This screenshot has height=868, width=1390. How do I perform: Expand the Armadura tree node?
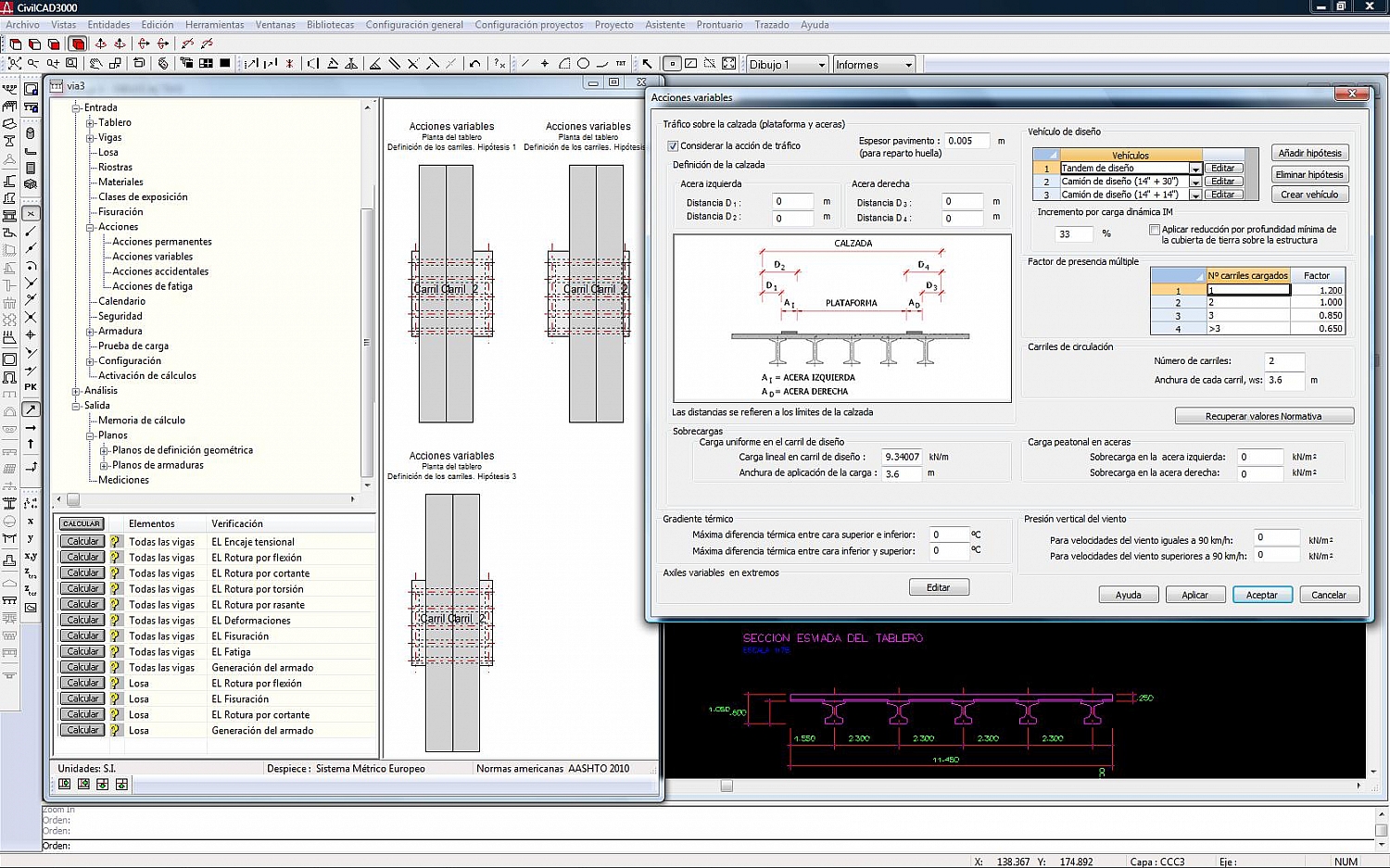click(91, 331)
